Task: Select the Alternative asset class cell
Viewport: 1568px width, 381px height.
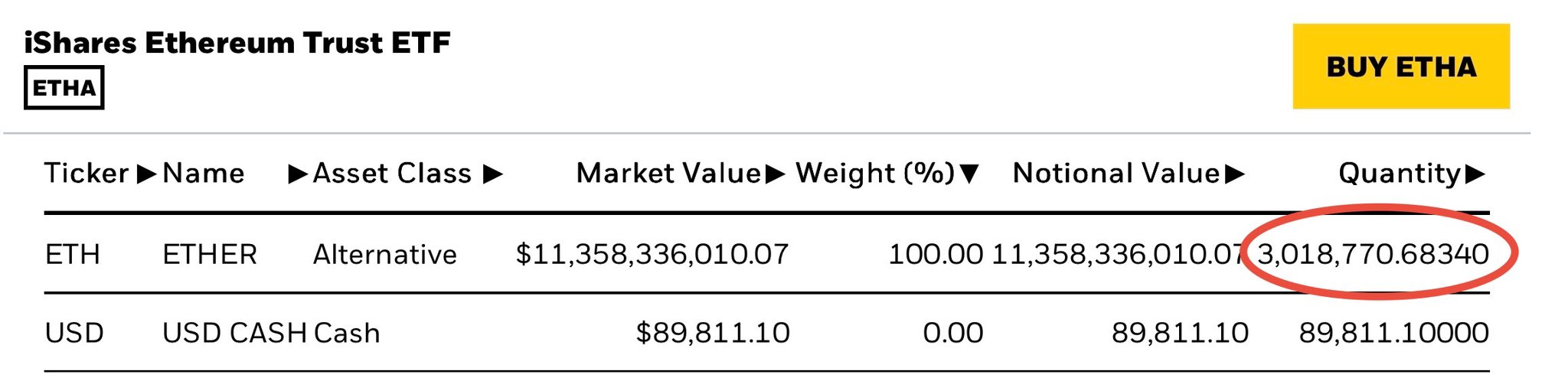Action: (384, 254)
